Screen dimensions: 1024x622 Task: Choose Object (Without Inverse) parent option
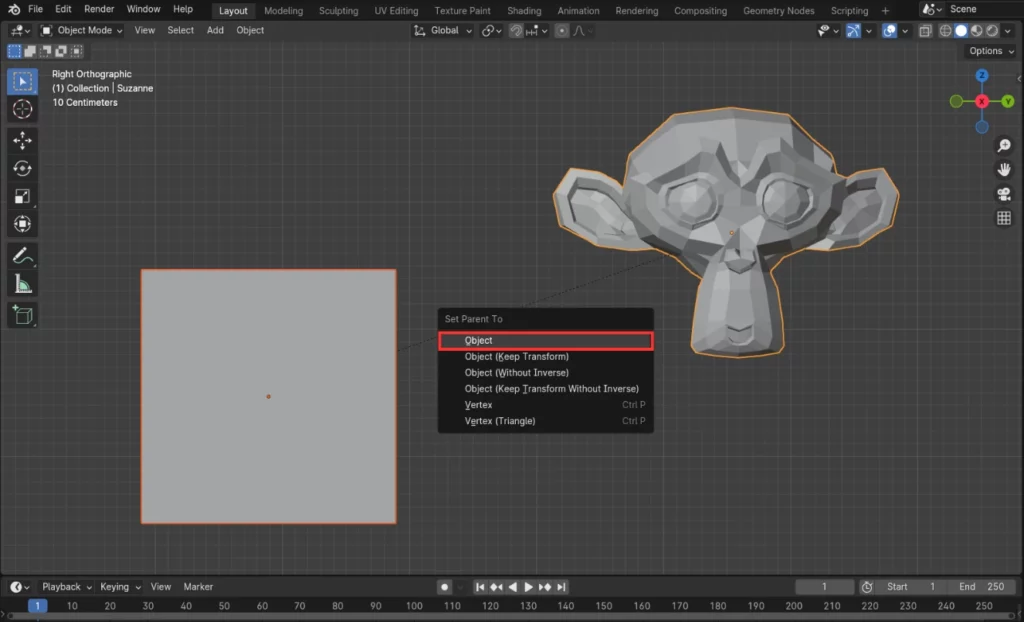click(545, 372)
